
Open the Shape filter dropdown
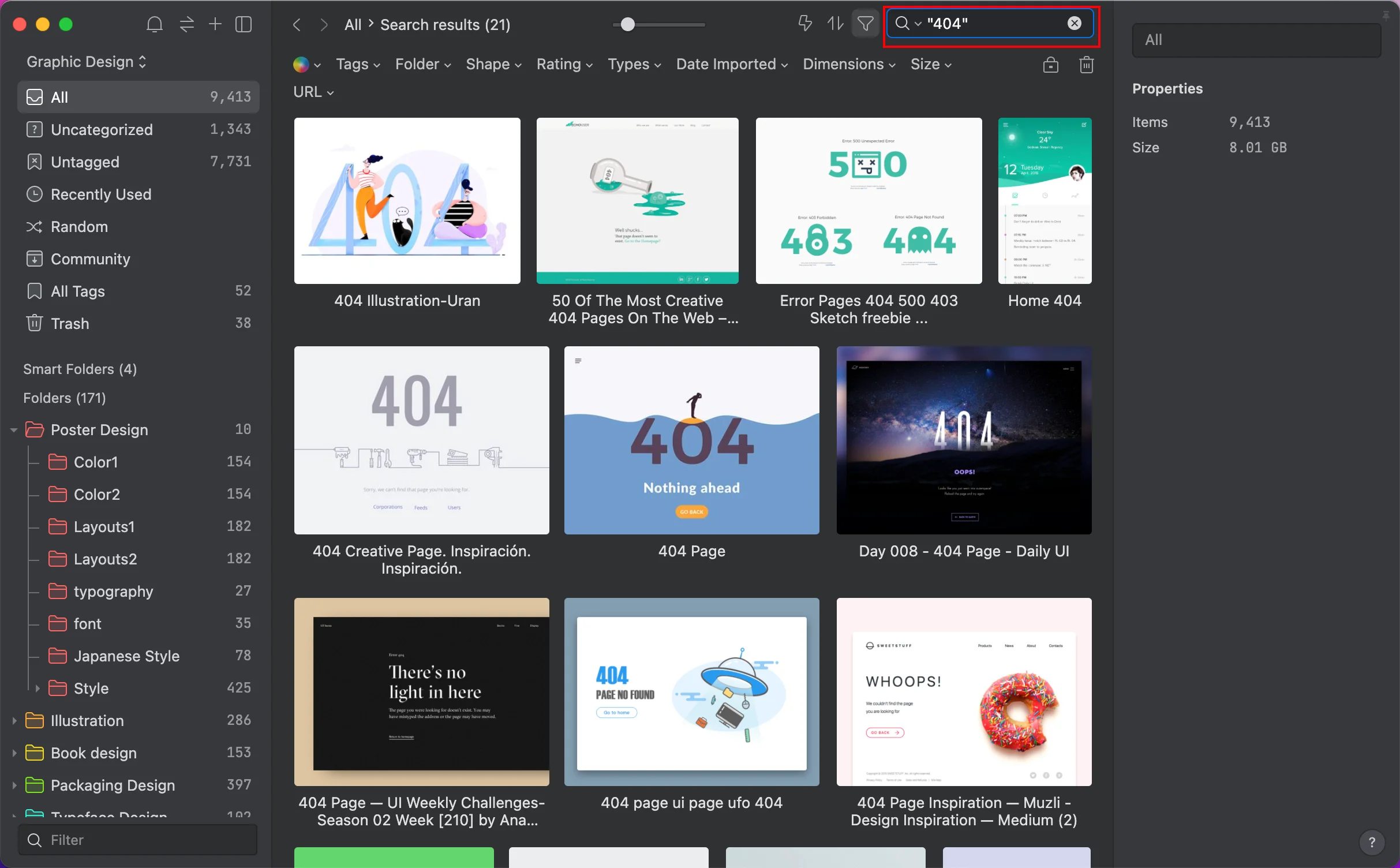(x=493, y=64)
